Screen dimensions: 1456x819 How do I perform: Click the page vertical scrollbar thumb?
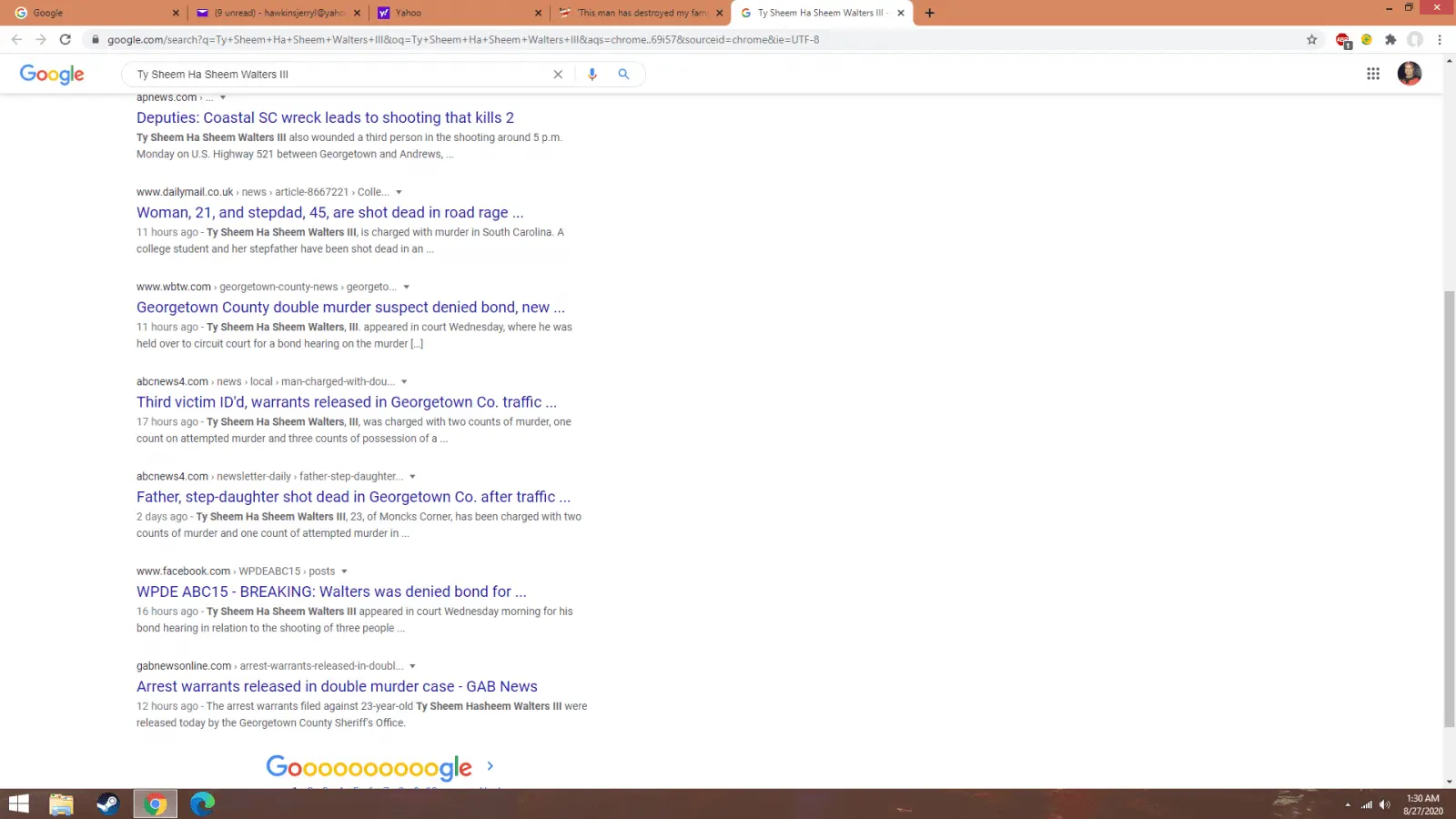tap(1449, 510)
